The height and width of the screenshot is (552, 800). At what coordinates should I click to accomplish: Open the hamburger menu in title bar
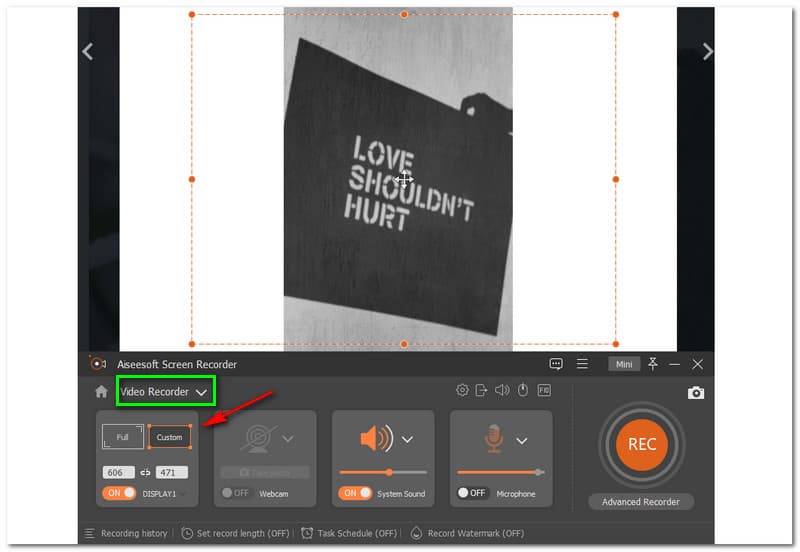point(582,364)
